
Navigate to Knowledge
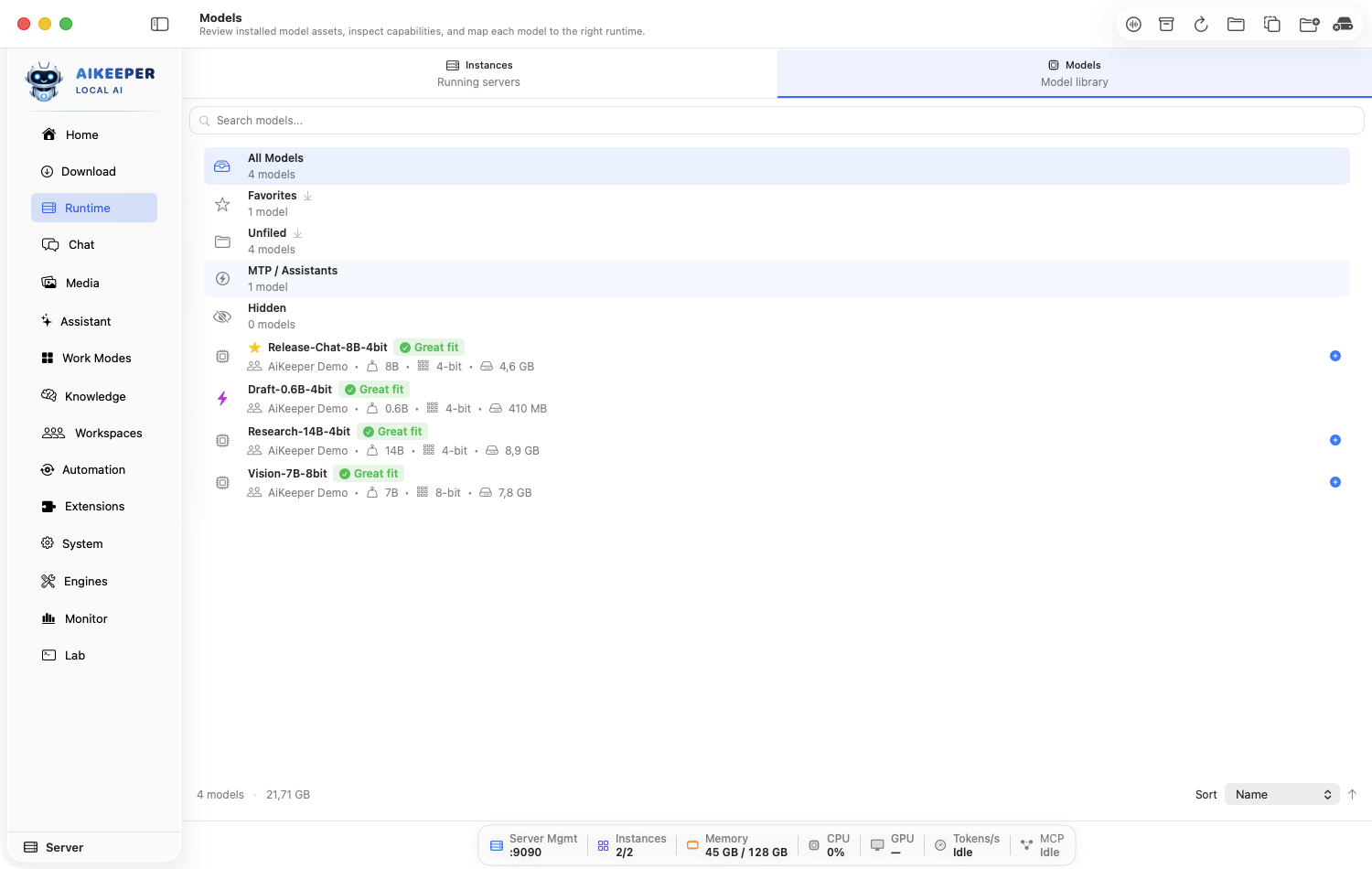point(94,396)
